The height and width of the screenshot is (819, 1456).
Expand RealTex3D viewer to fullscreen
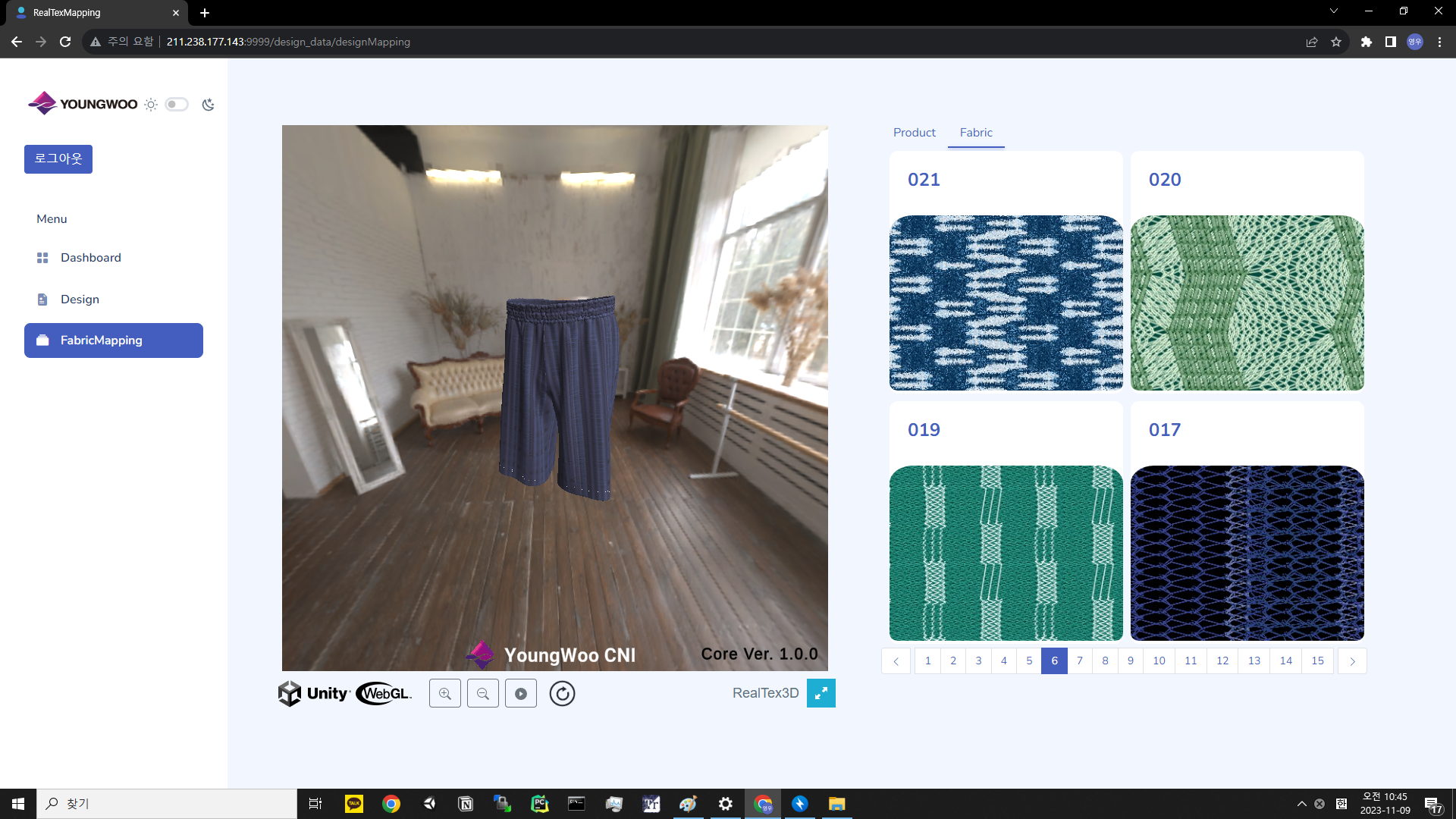click(x=821, y=693)
